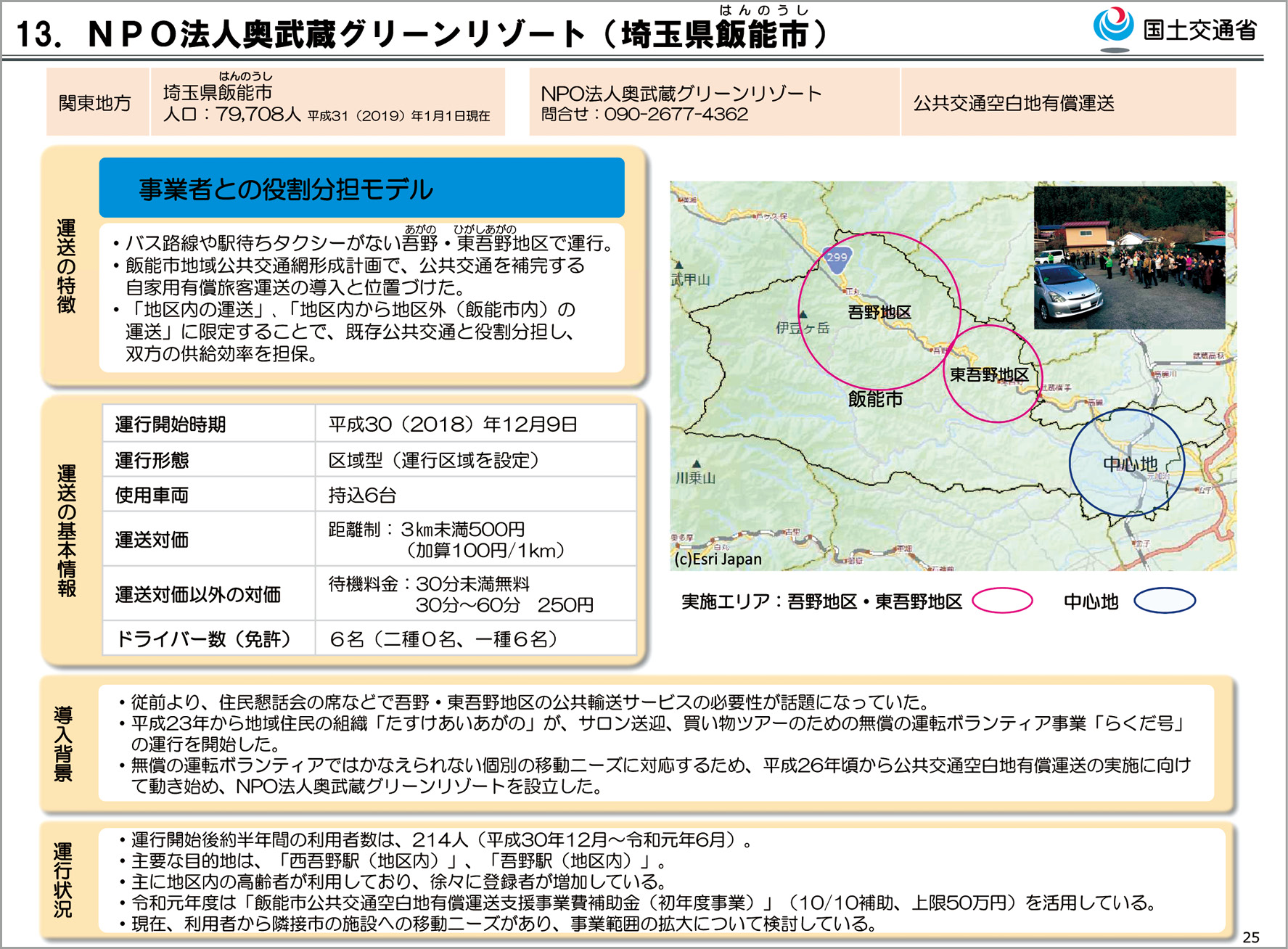
Task: Click the bullet starting バス路線や駅待ちタクシーがない
Action: pos(363,242)
